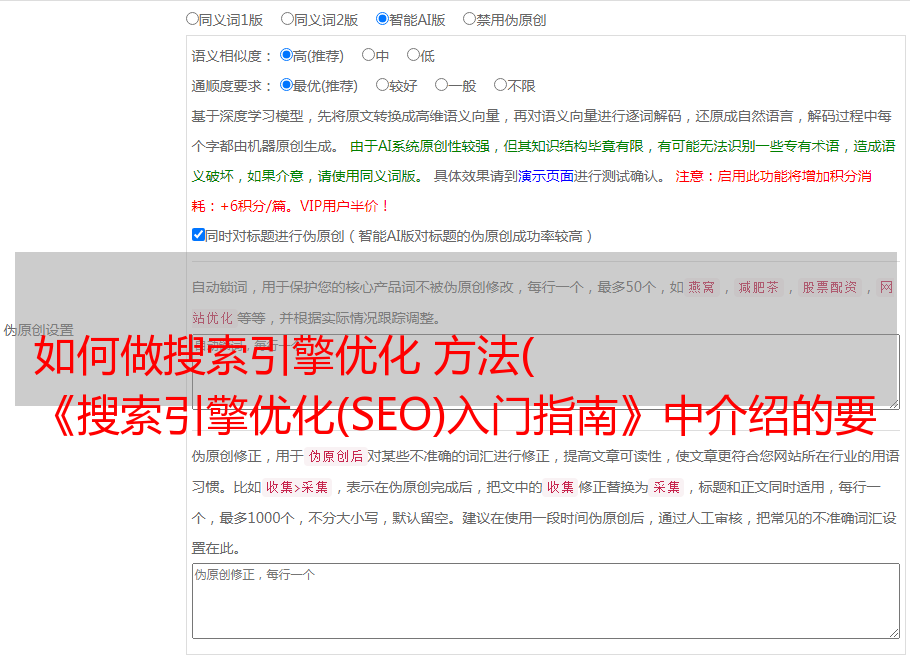
Task: Click the 自动锁词 text area
Action: click(x=546, y=371)
